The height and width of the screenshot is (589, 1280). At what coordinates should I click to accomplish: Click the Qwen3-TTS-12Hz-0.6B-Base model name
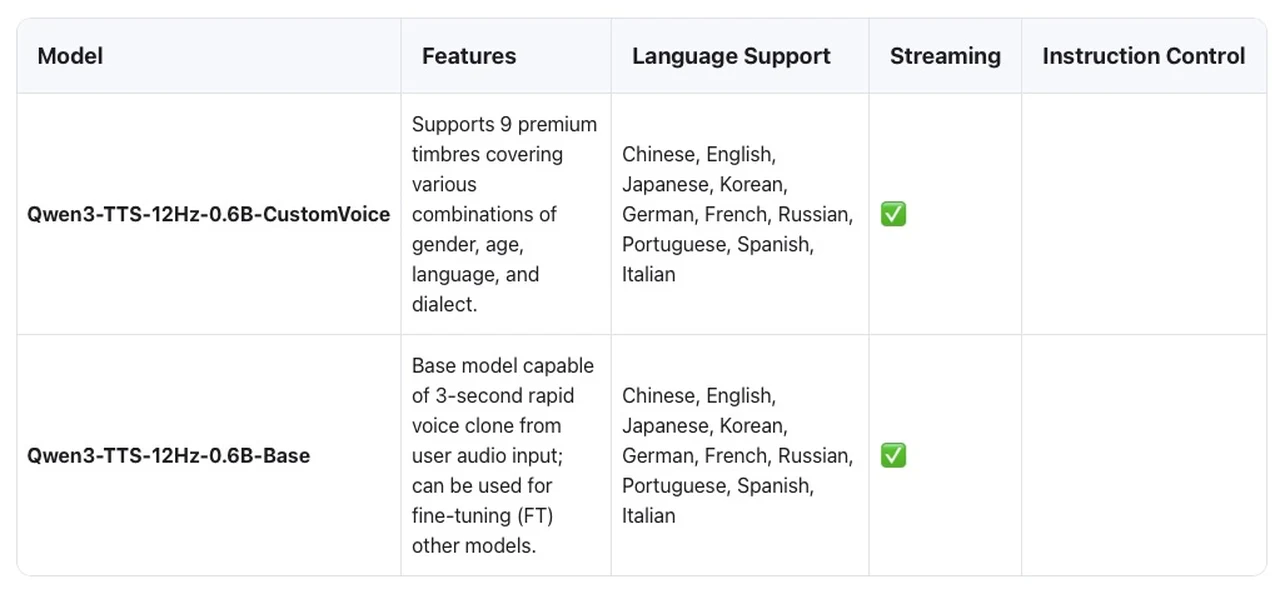168,456
